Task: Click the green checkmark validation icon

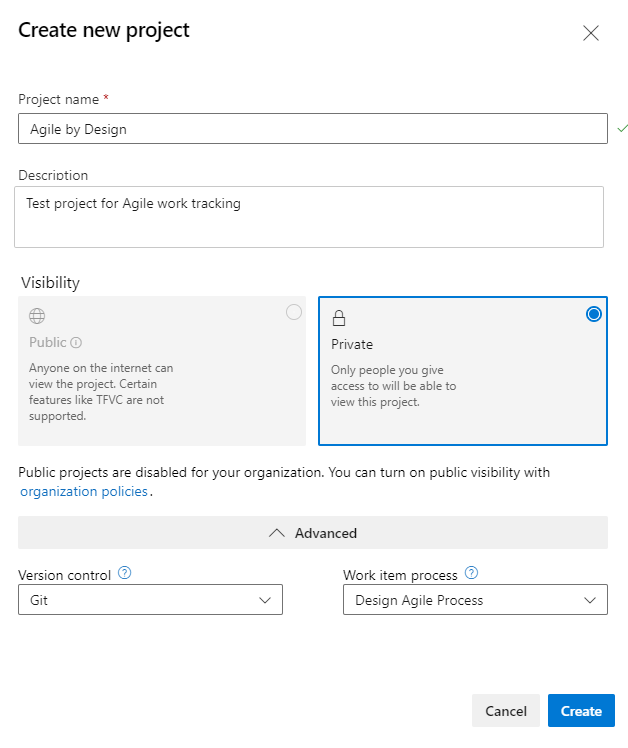Action: coord(622,128)
